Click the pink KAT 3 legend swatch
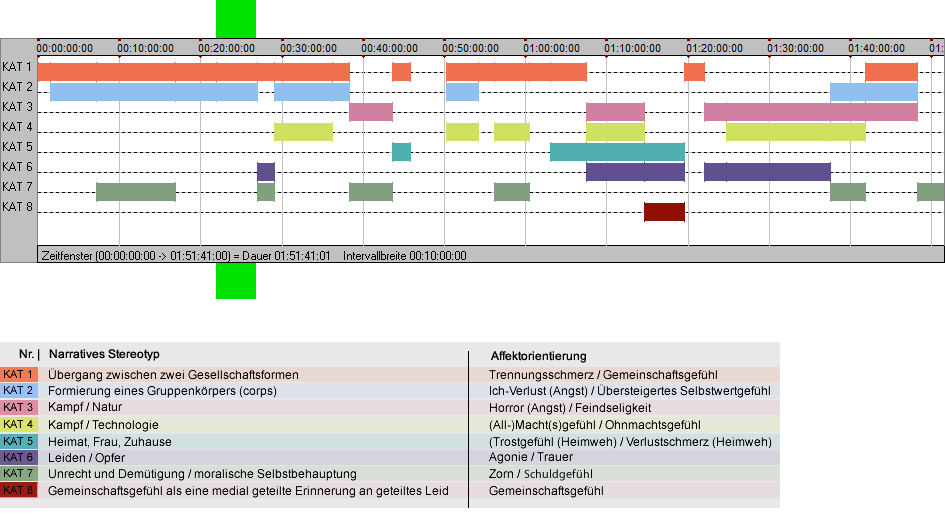The image size is (945, 530). pyautogui.click(x=19, y=407)
